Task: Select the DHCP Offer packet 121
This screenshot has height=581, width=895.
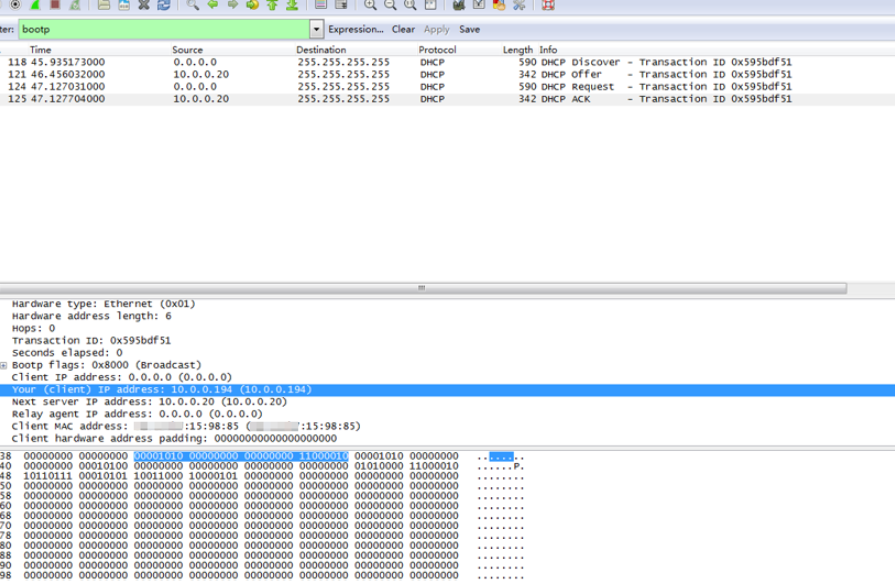Action: pyautogui.click(x=448, y=74)
